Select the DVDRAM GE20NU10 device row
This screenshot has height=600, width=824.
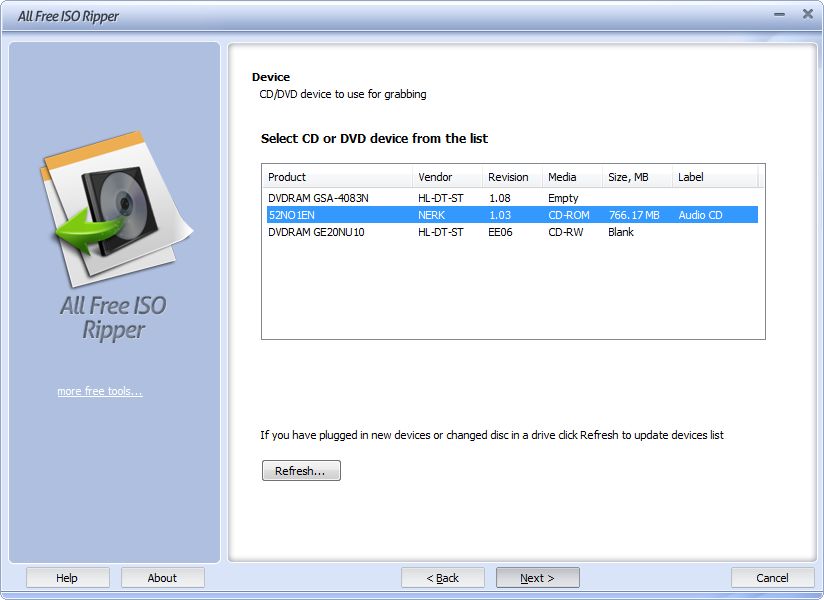pyautogui.click(x=512, y=232)
